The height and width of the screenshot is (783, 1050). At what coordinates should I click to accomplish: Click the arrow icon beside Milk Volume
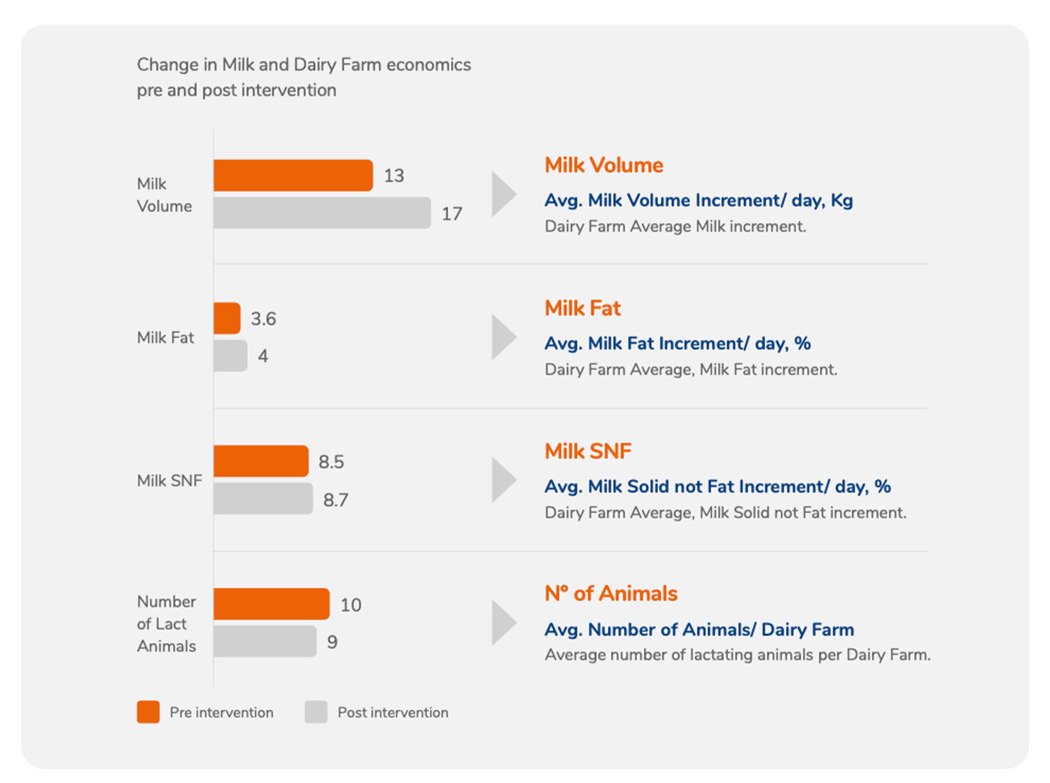click(504, 194)
